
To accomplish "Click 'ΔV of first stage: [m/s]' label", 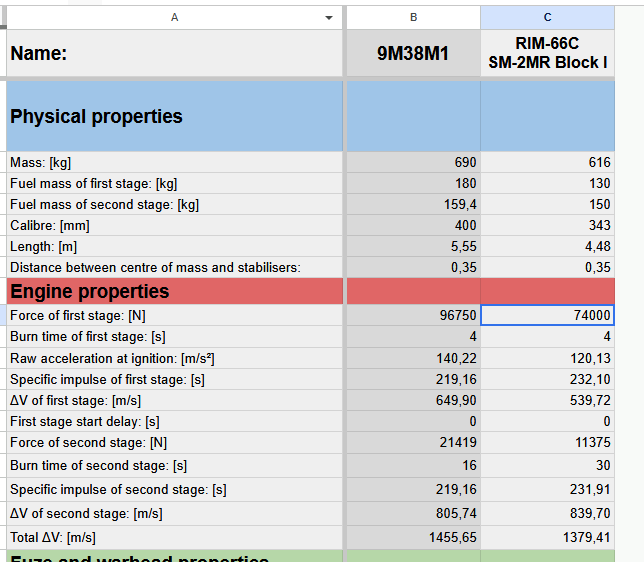I will (x=76, y=400).
